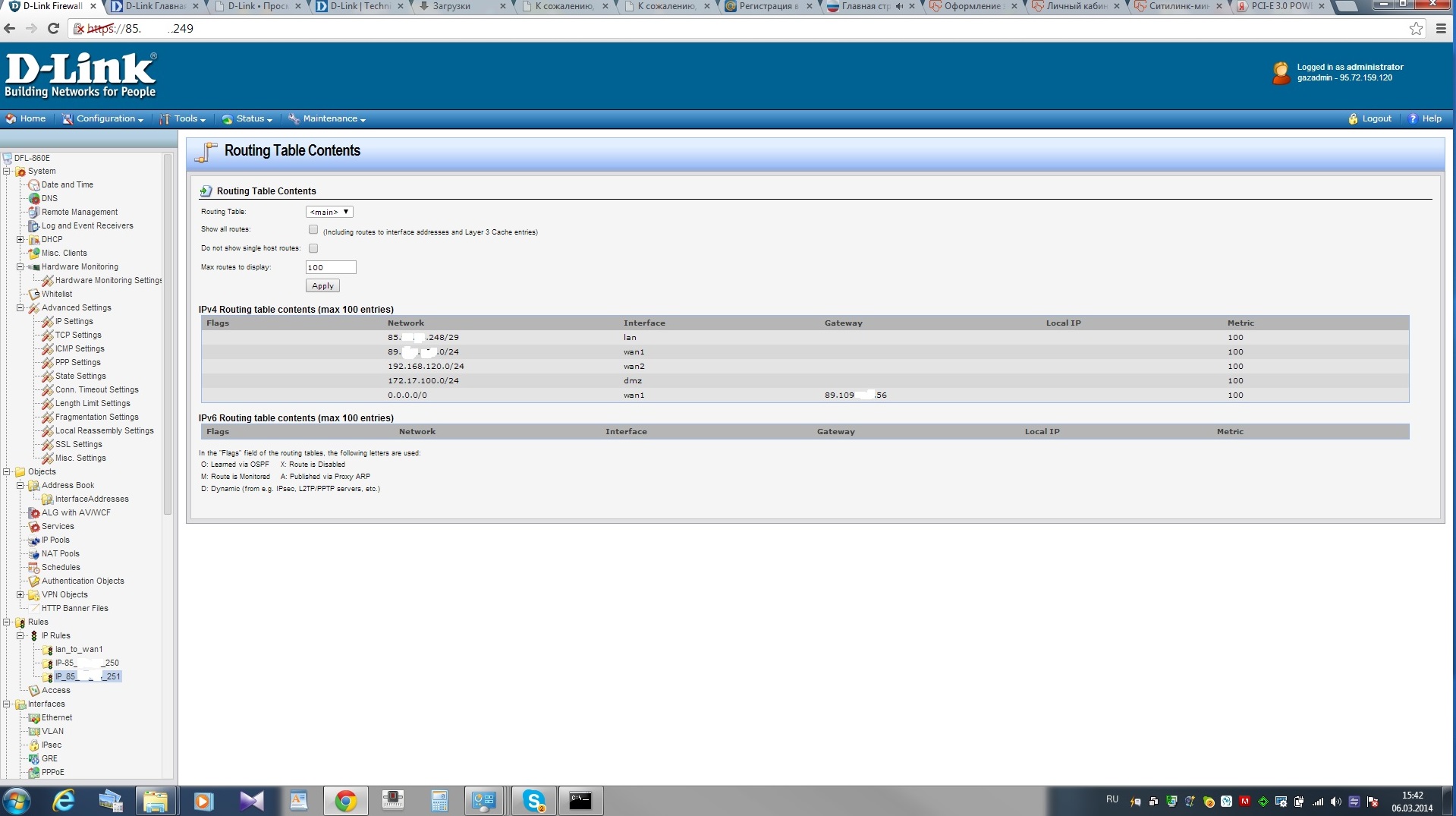The width and height of the screenshot is (1456, 816).
Task: Collapse the Objects tree node
Action: pyautogui.click(x=7, y=472)
